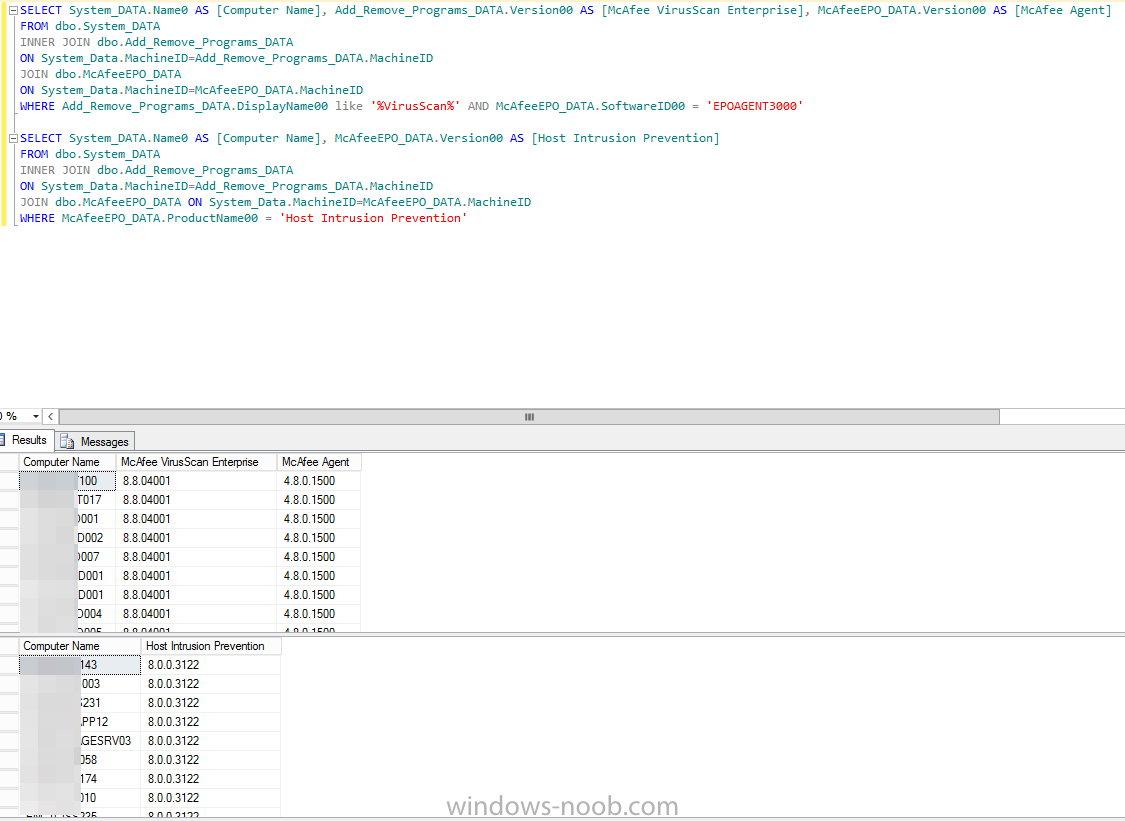Place cursor in [Host Intrusion Prevention] alias
This screenshot has height=821, width=1125.
pos(625,138)
